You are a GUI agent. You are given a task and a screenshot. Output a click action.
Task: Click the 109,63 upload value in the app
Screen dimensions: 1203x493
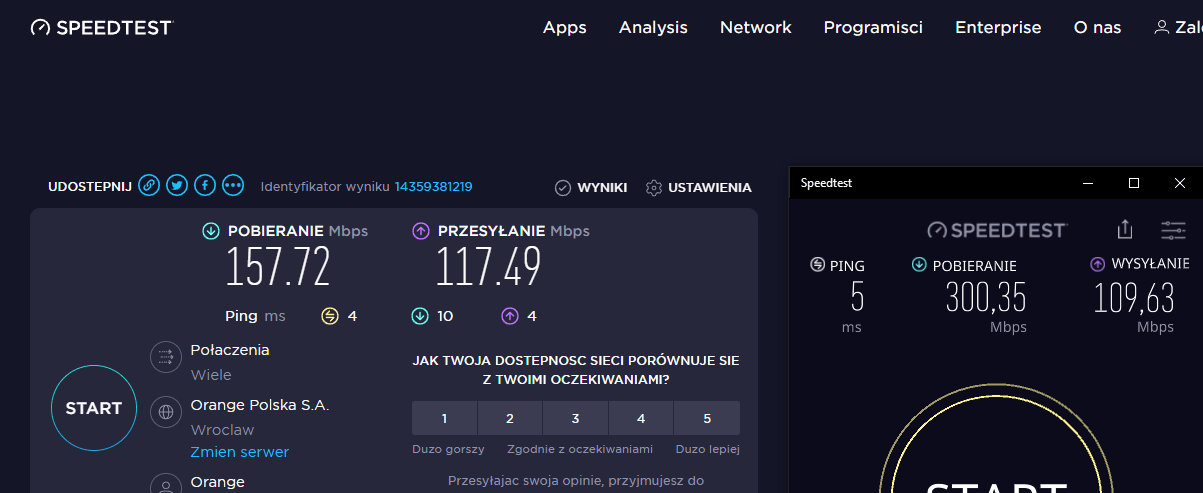[1134, 298]
